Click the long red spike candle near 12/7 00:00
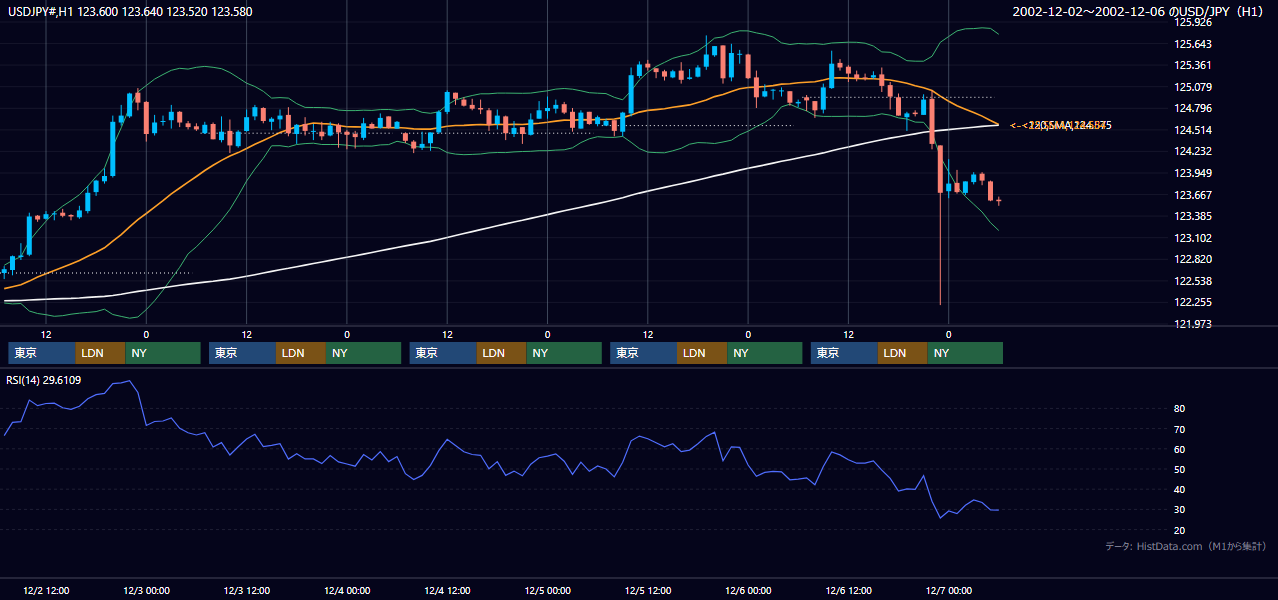Image resolution: width=1278 pixels, height=600 pixels. click(940, 225)
